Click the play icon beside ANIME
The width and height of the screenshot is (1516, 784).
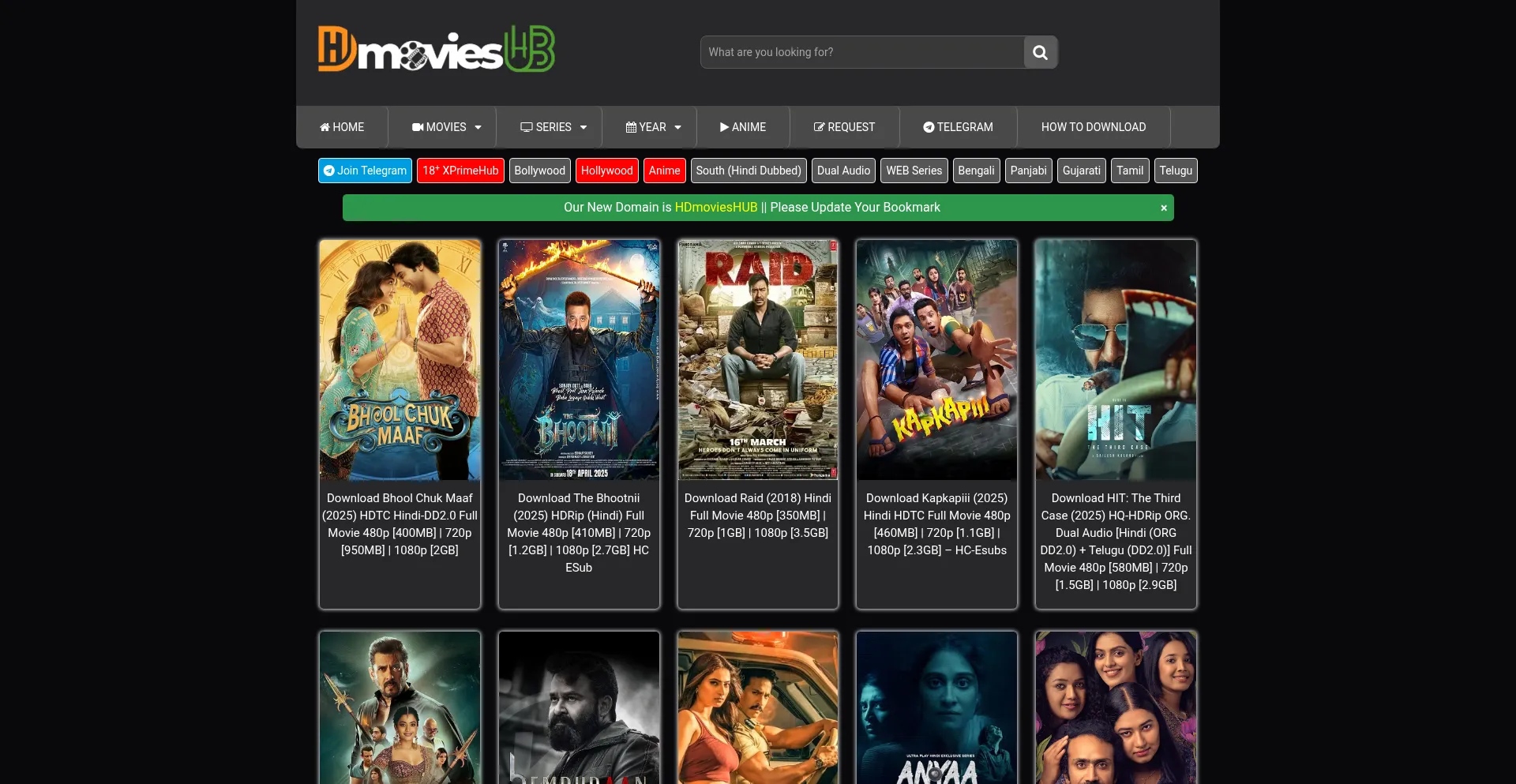[x=724, y=127]
